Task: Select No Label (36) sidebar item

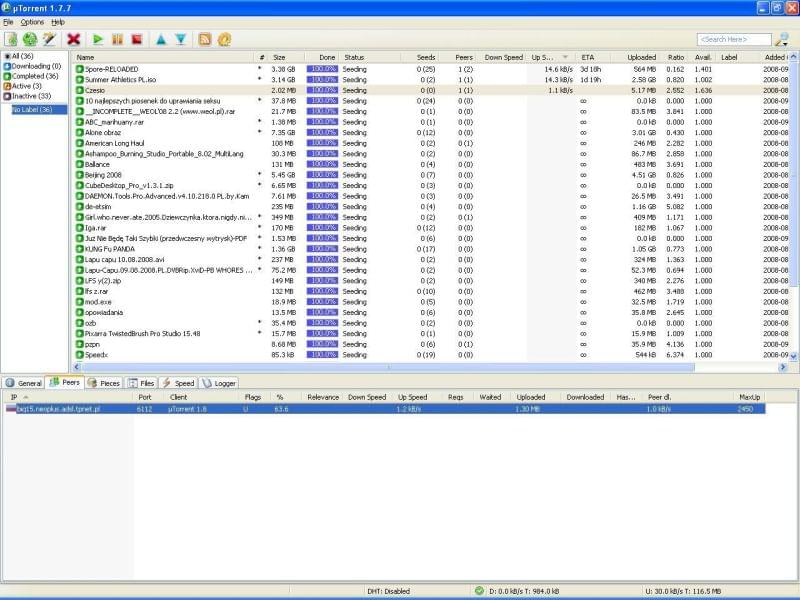Action: 39,109
